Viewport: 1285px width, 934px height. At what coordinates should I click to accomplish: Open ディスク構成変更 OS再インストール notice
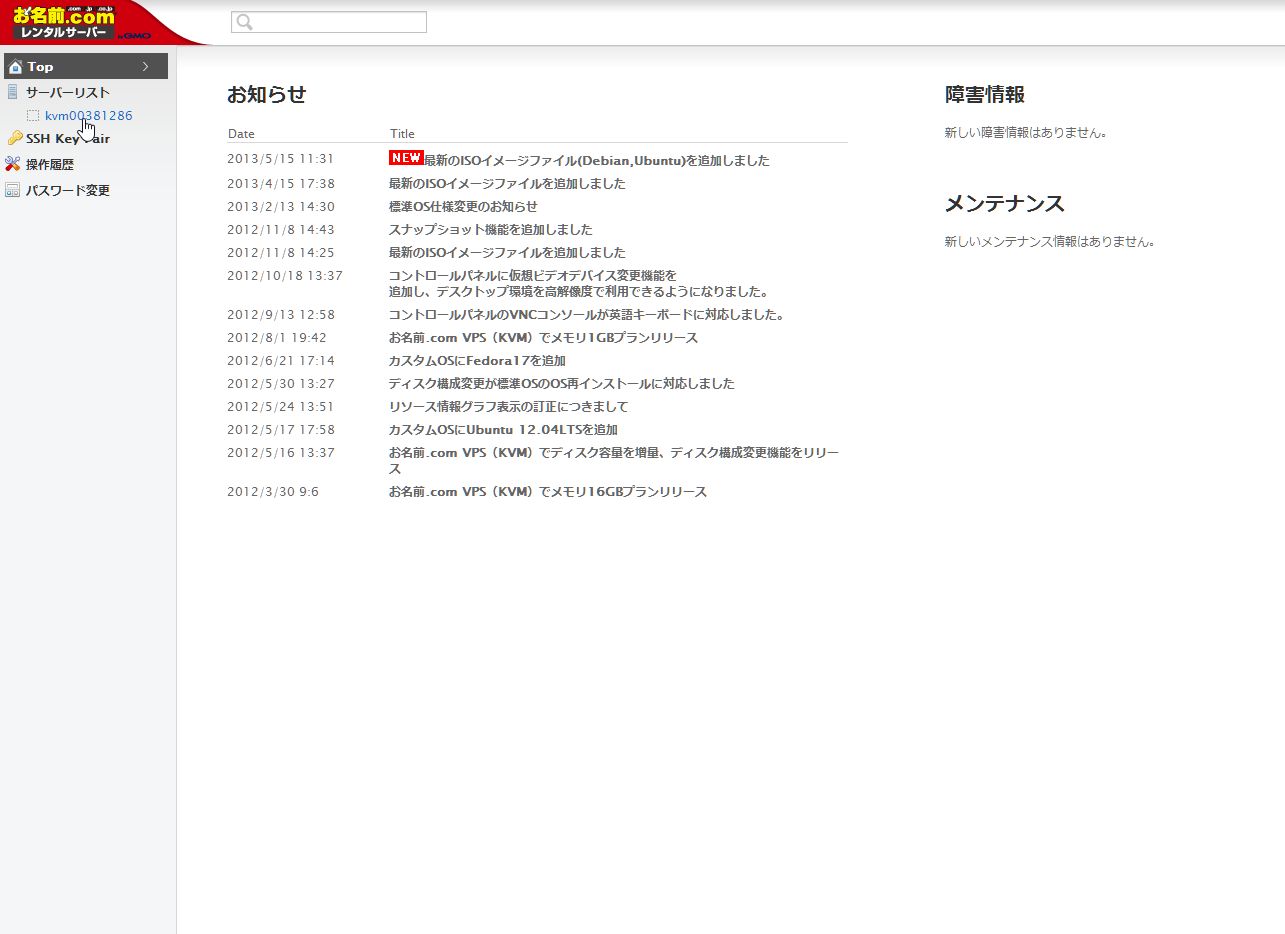(562, 384)
